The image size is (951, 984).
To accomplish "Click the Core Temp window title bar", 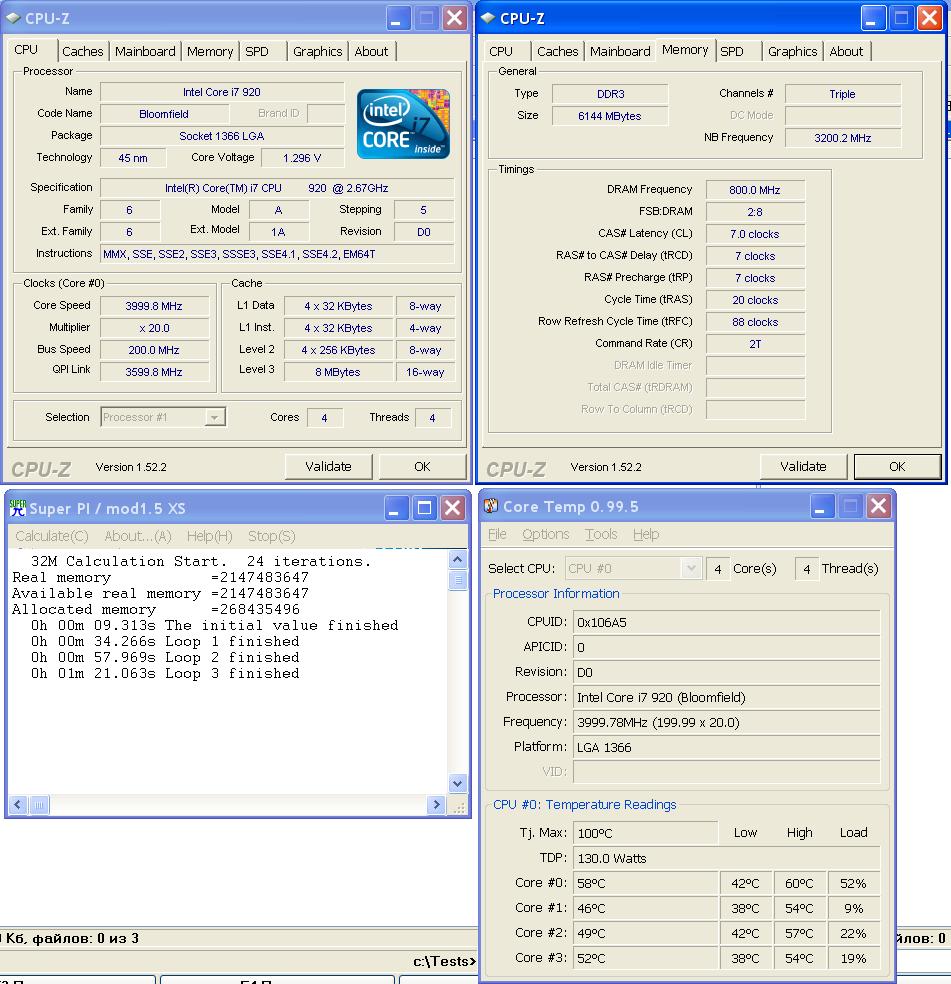I will click(x=687, y=506).
